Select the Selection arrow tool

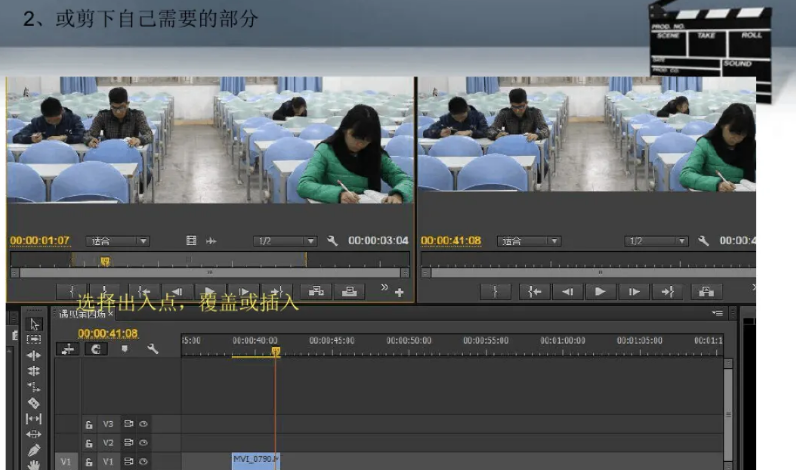point(34,324)
